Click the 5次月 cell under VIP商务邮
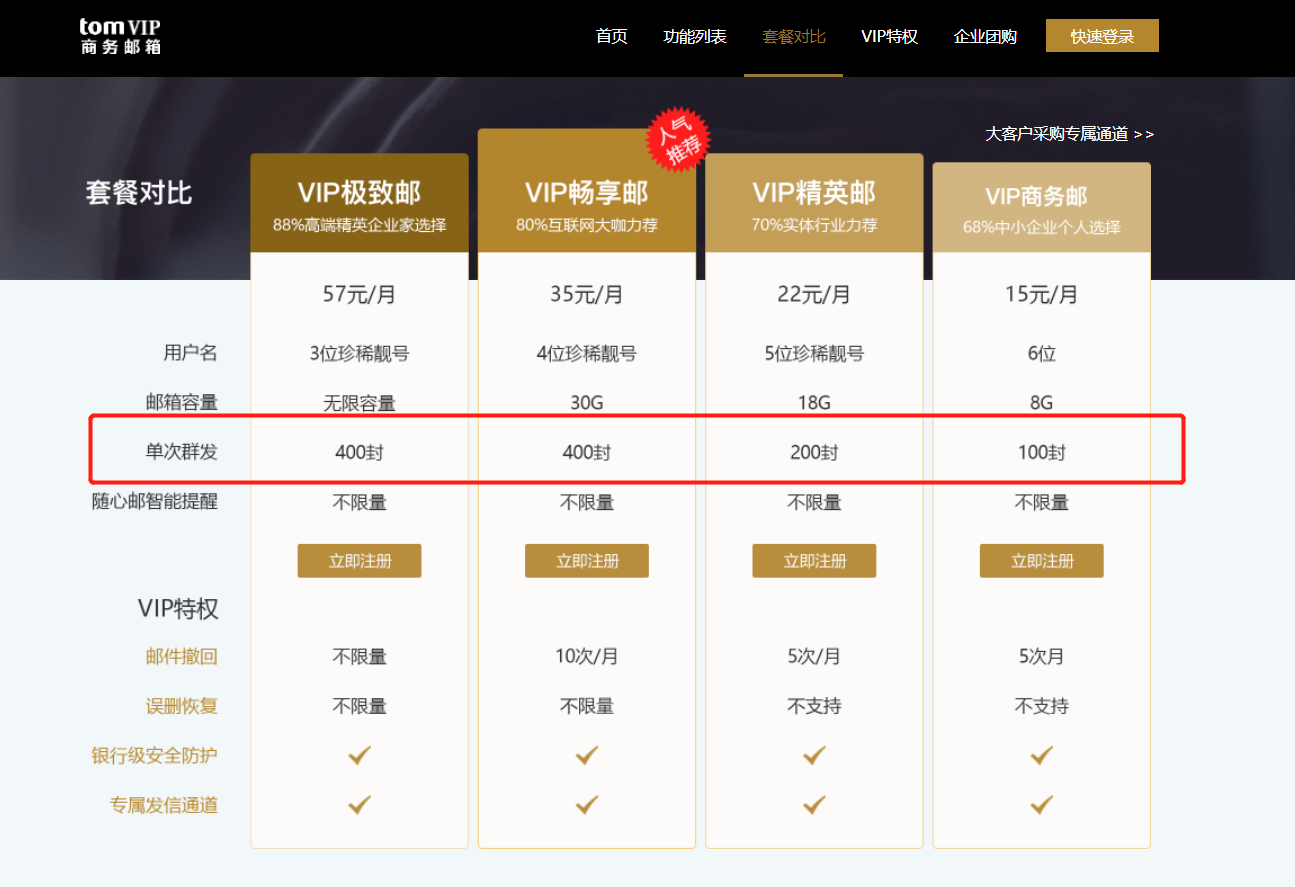The image size is (1295, 887). pos(1042,657)
